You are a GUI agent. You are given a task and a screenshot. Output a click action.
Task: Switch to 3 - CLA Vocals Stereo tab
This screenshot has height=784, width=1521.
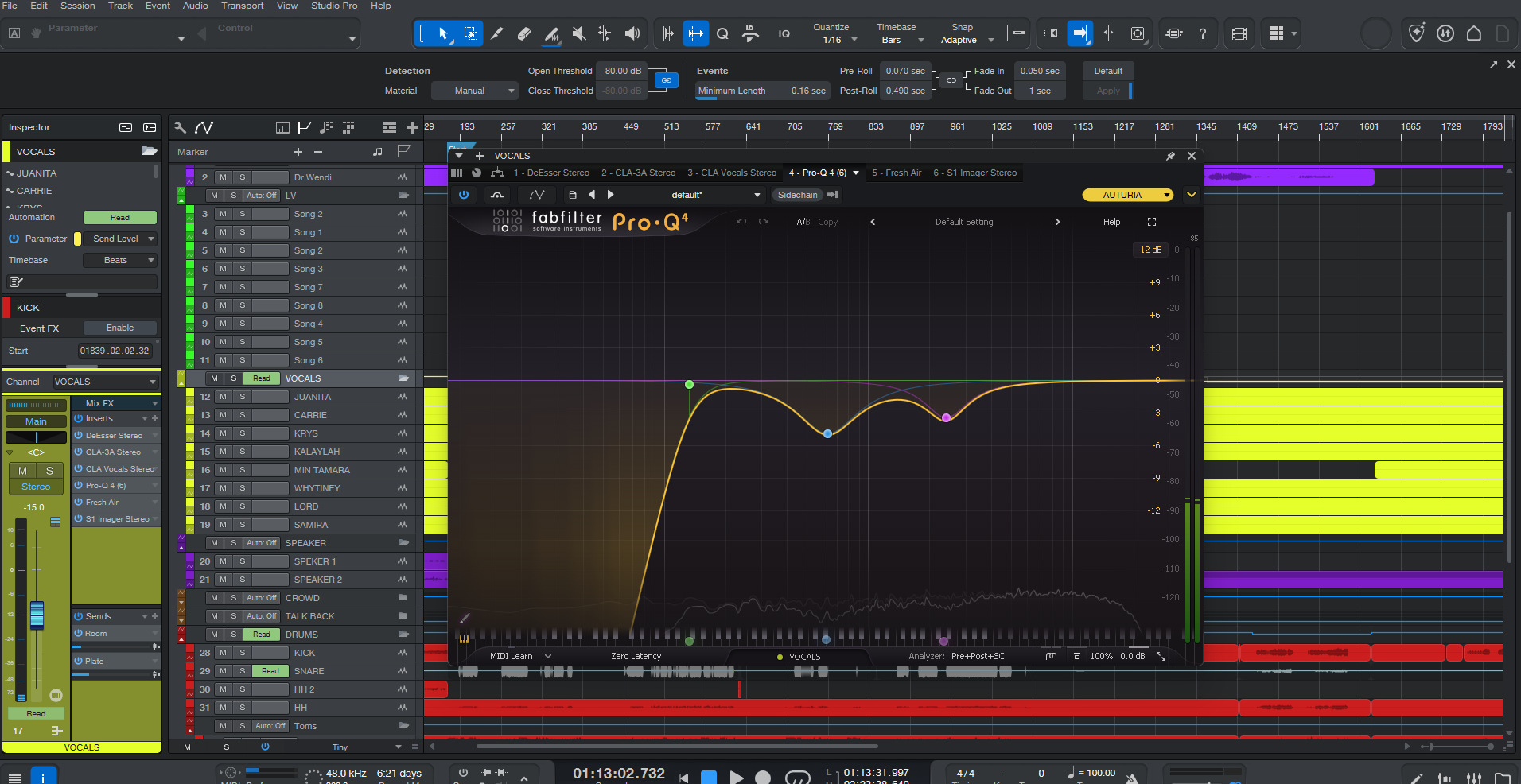[x=732, y=173]
